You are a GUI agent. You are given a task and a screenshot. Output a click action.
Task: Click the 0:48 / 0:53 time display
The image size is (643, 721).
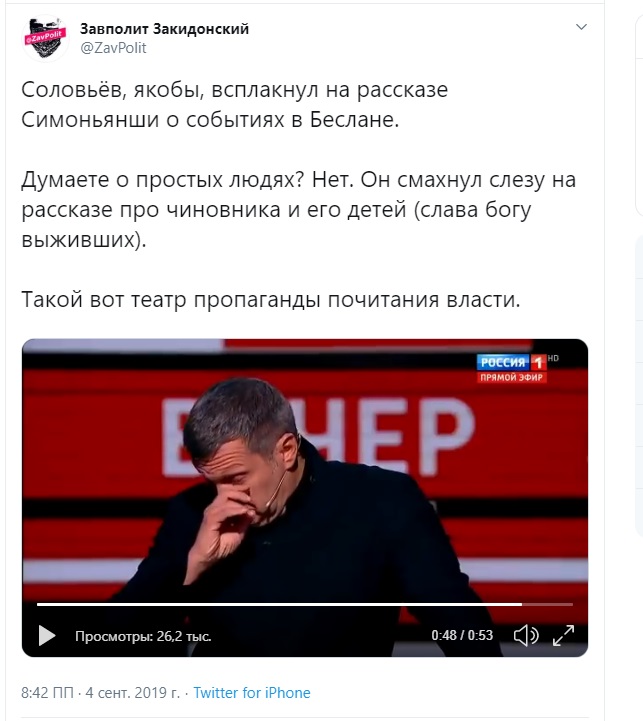coord(462,635)
